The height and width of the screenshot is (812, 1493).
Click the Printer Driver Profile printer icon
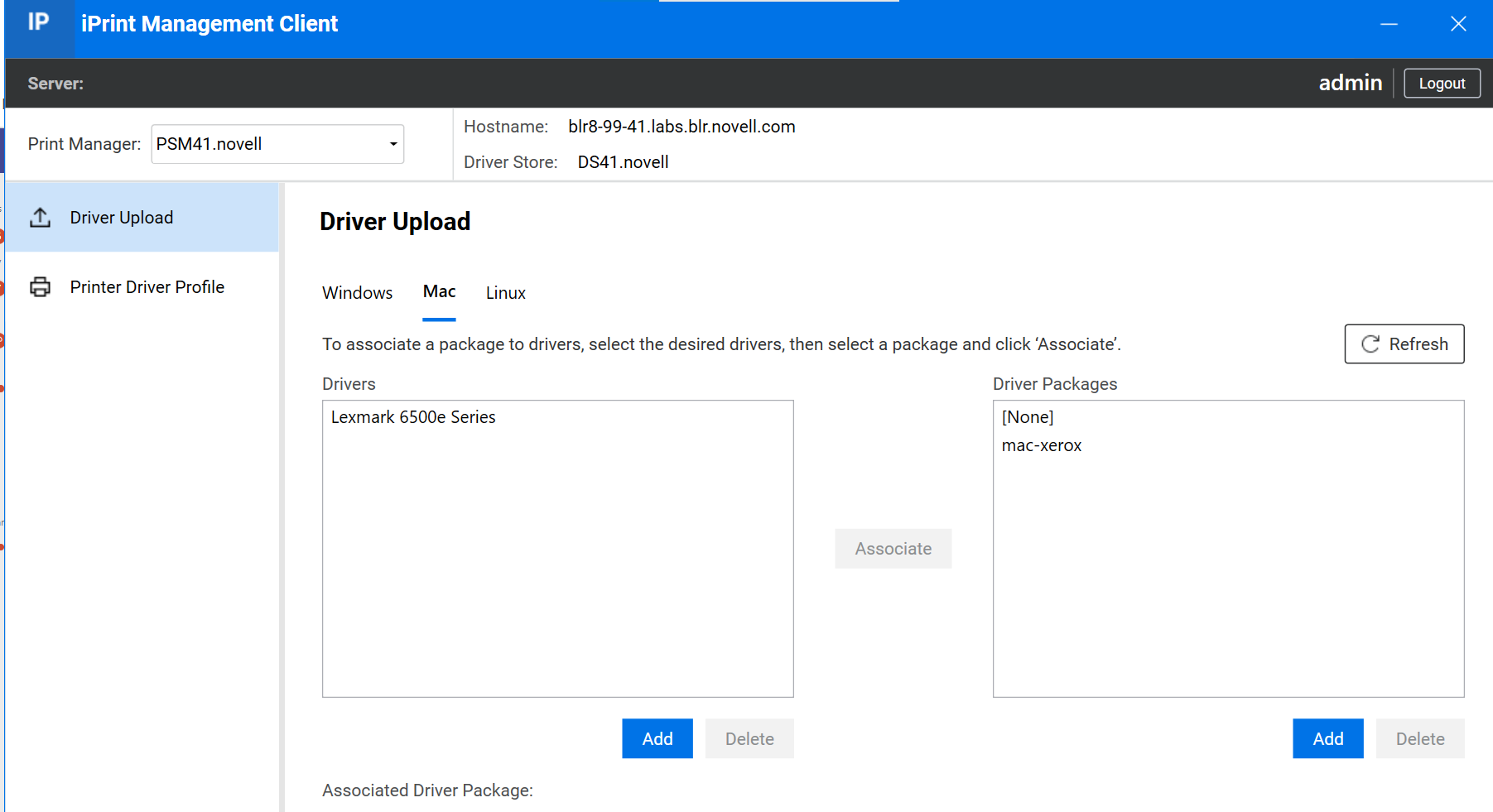[41, 286]
